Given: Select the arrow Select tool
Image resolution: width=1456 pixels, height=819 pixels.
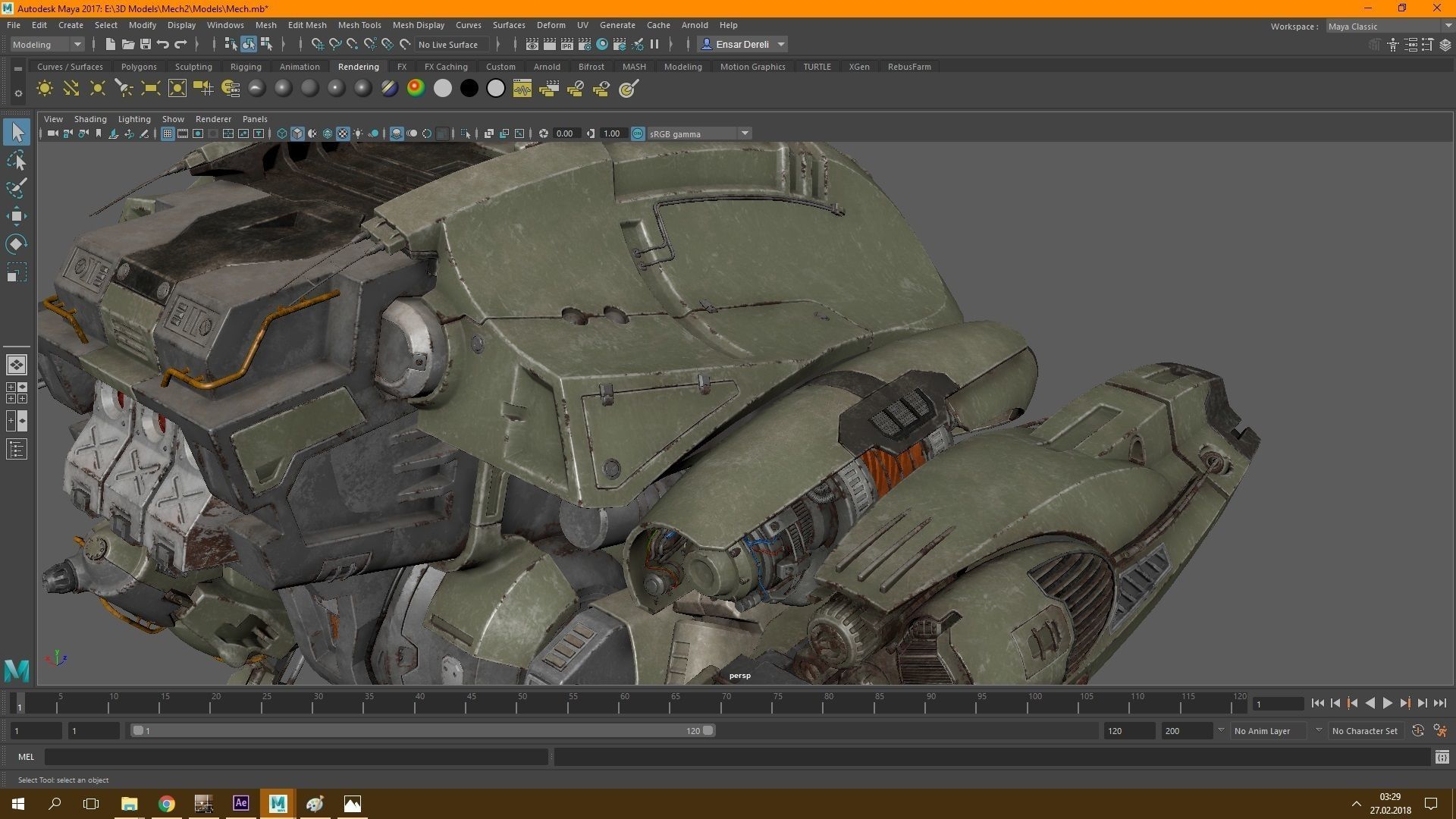Looking at the screenshot, I should [x=17, y=132].
